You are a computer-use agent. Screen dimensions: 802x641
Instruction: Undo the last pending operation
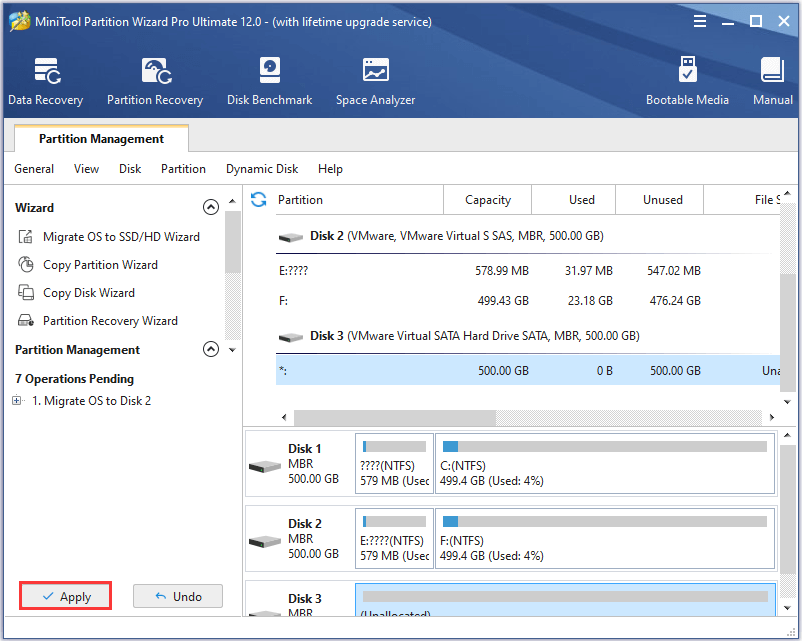178,596
